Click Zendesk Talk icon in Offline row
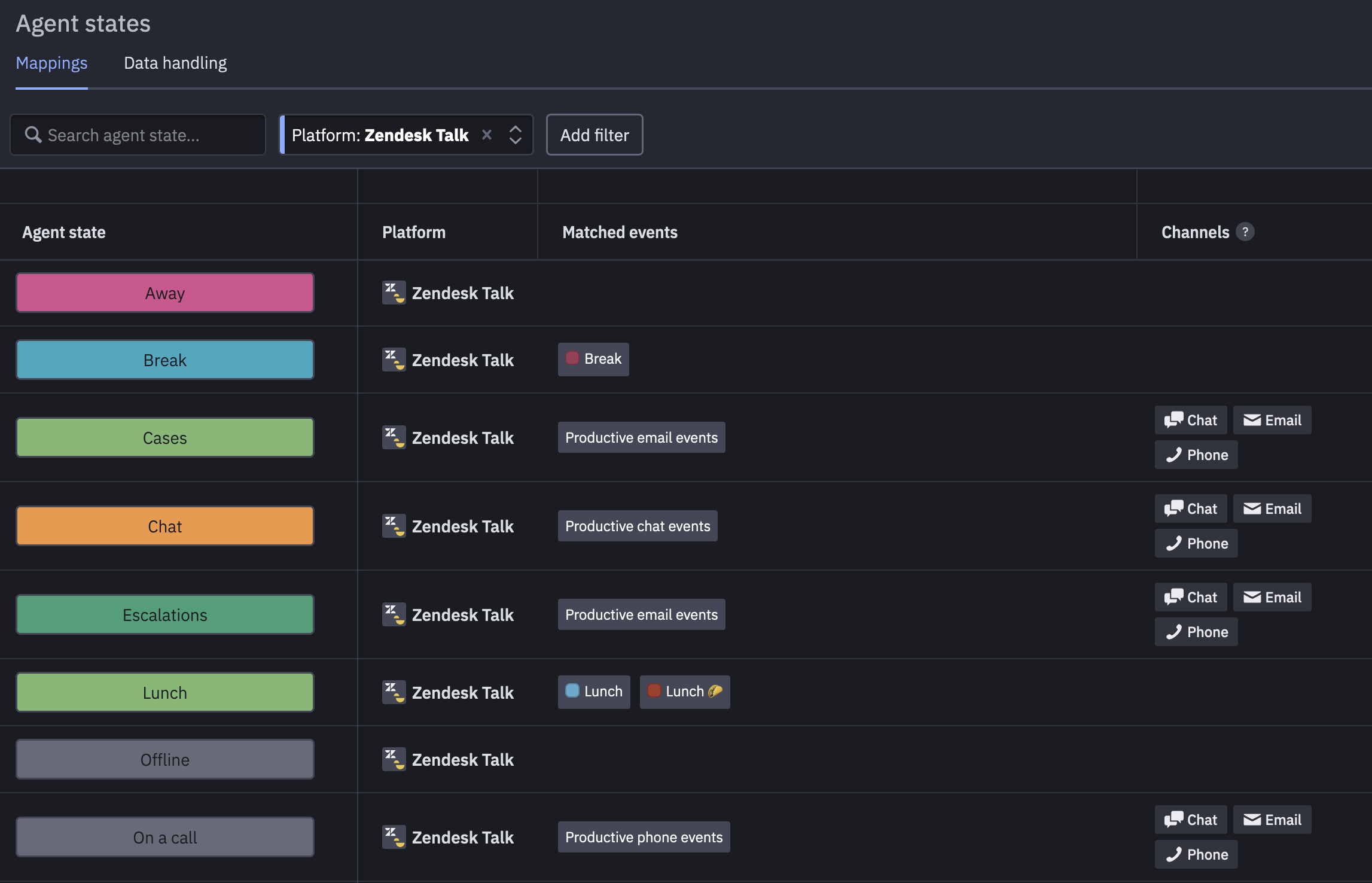This screenshot has width=1372, height=883. (x=394, y=760)
